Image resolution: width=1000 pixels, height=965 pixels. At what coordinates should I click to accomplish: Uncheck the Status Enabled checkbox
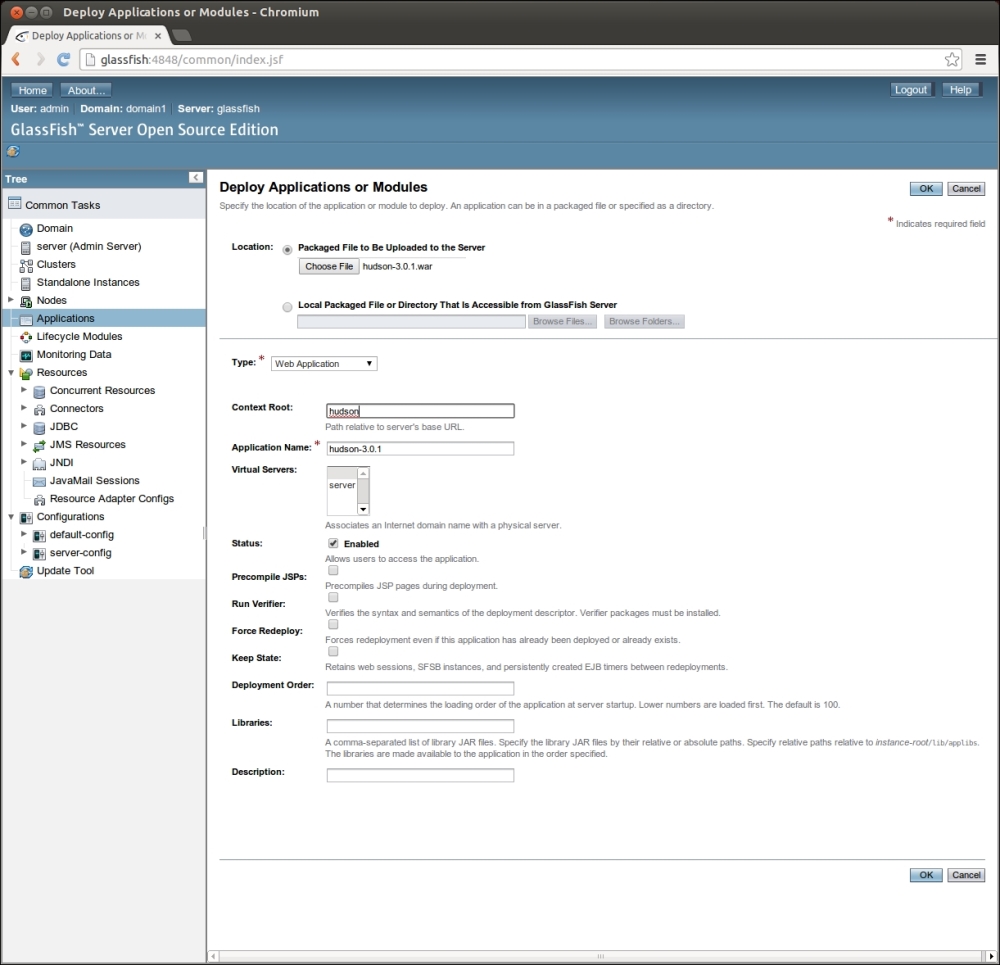[x=333, y=543]
